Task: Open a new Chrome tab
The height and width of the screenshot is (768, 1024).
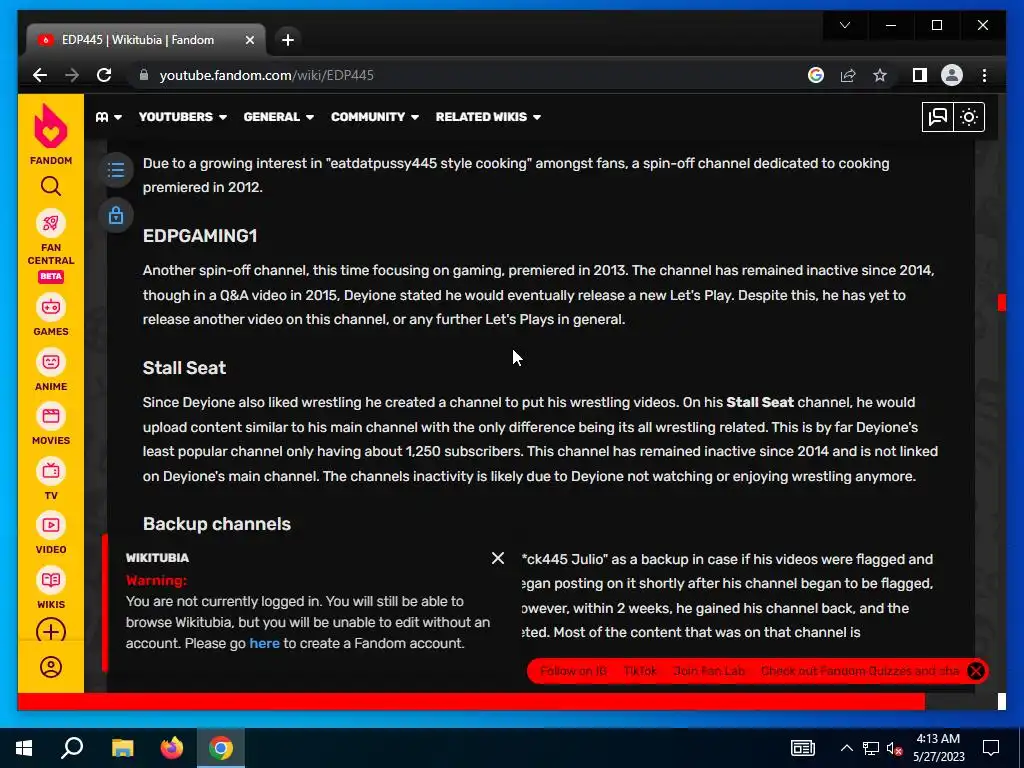Action: [x=287, y=40]
